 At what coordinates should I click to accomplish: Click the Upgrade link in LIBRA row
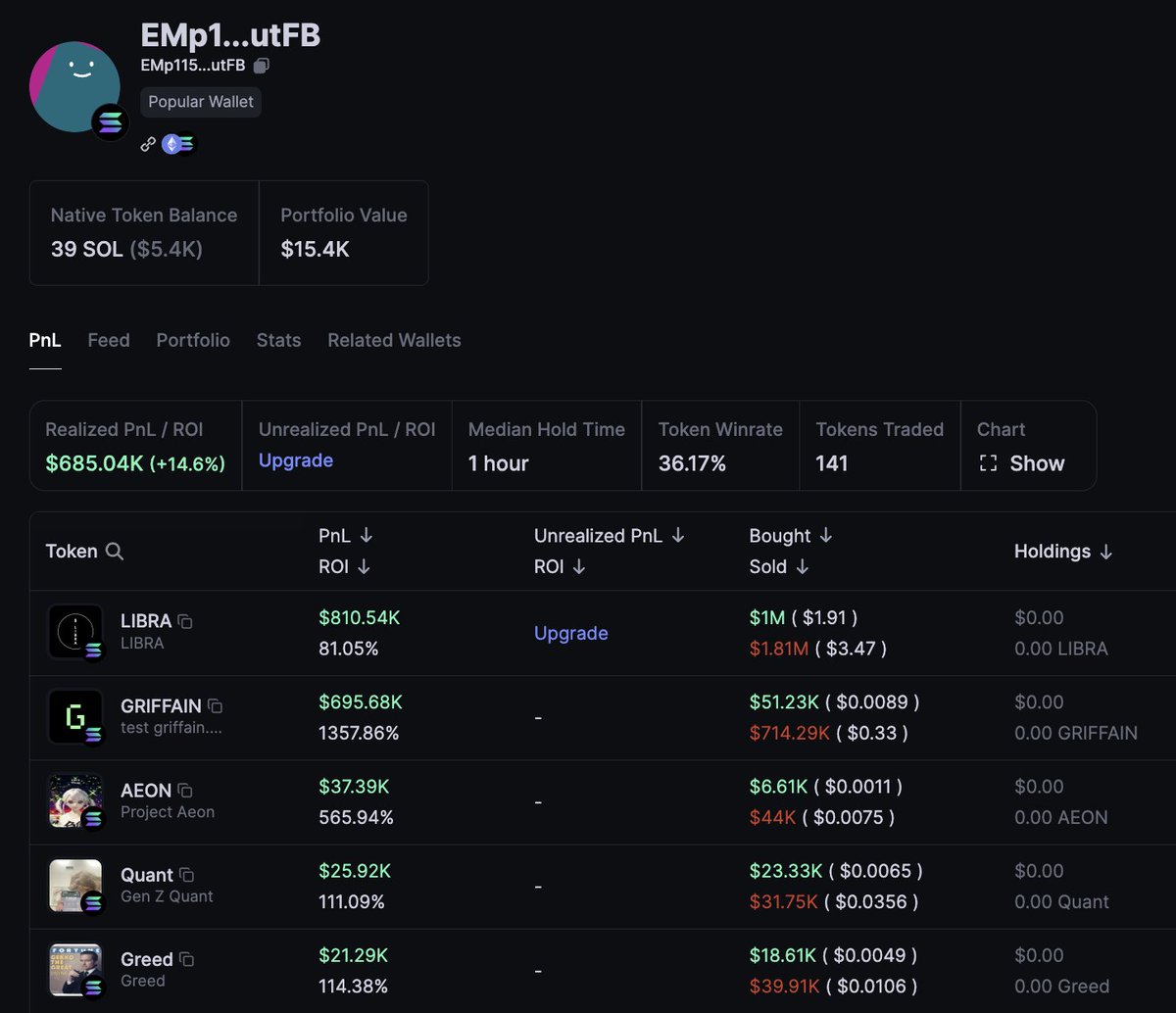tap(571, 633)
